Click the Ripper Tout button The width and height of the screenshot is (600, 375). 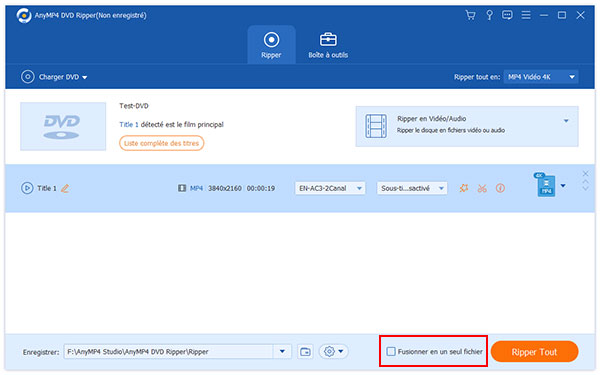534,352
